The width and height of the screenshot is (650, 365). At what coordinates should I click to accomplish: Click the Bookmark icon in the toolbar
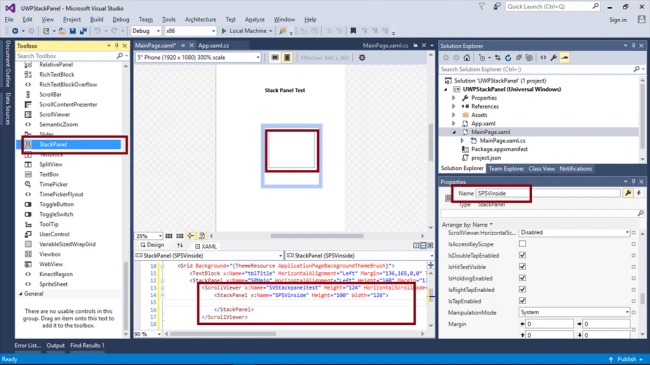(353, 31)
